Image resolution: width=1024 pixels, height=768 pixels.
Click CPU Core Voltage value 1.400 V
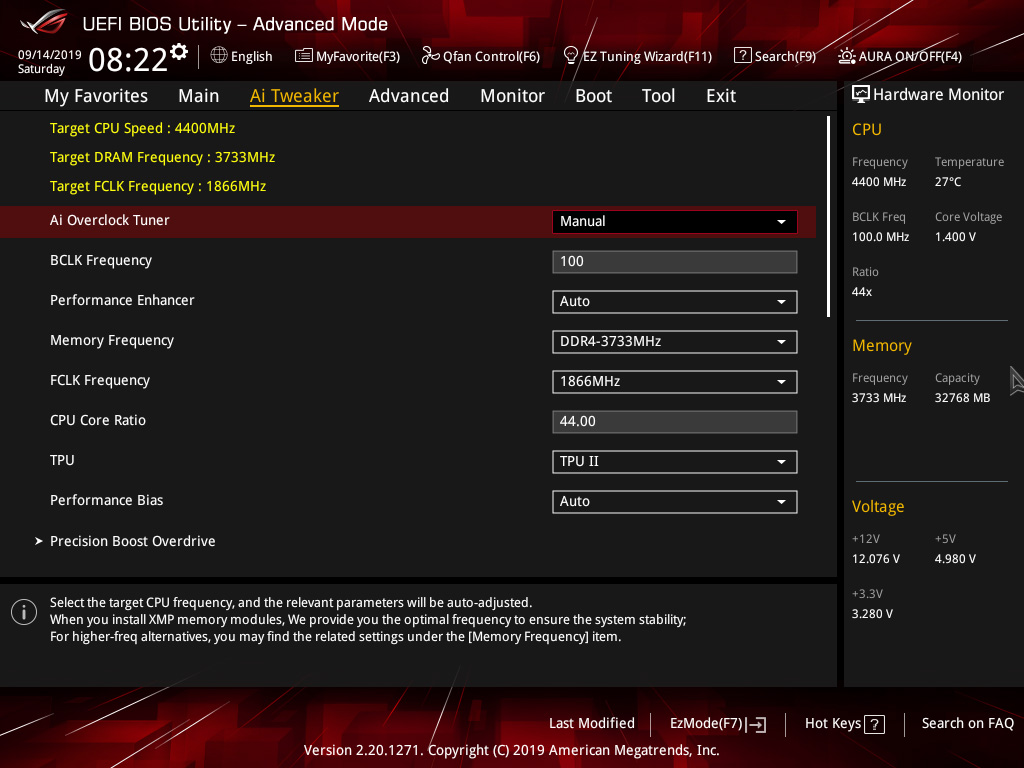[x=955, y=237]
